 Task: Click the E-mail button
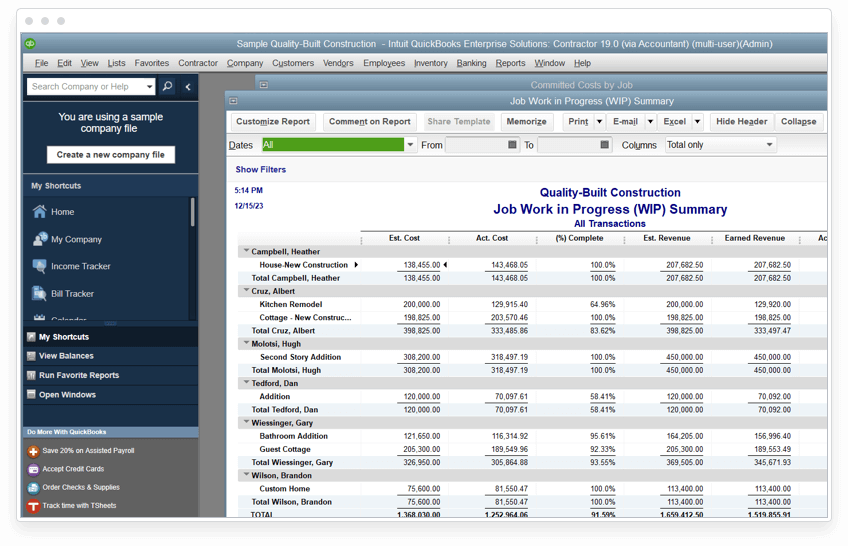point(625,122)
